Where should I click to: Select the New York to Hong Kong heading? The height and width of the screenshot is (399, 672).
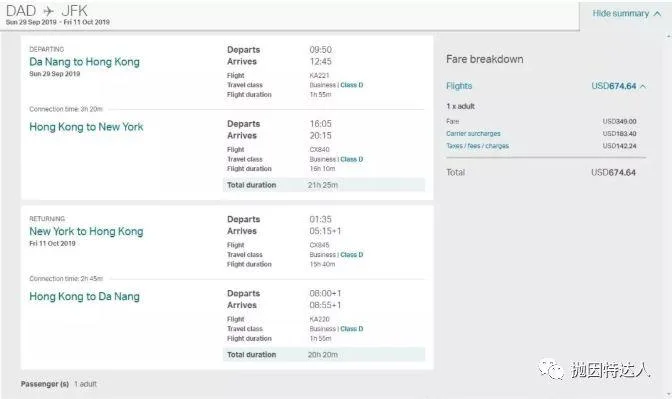click(x=86, y=231)
